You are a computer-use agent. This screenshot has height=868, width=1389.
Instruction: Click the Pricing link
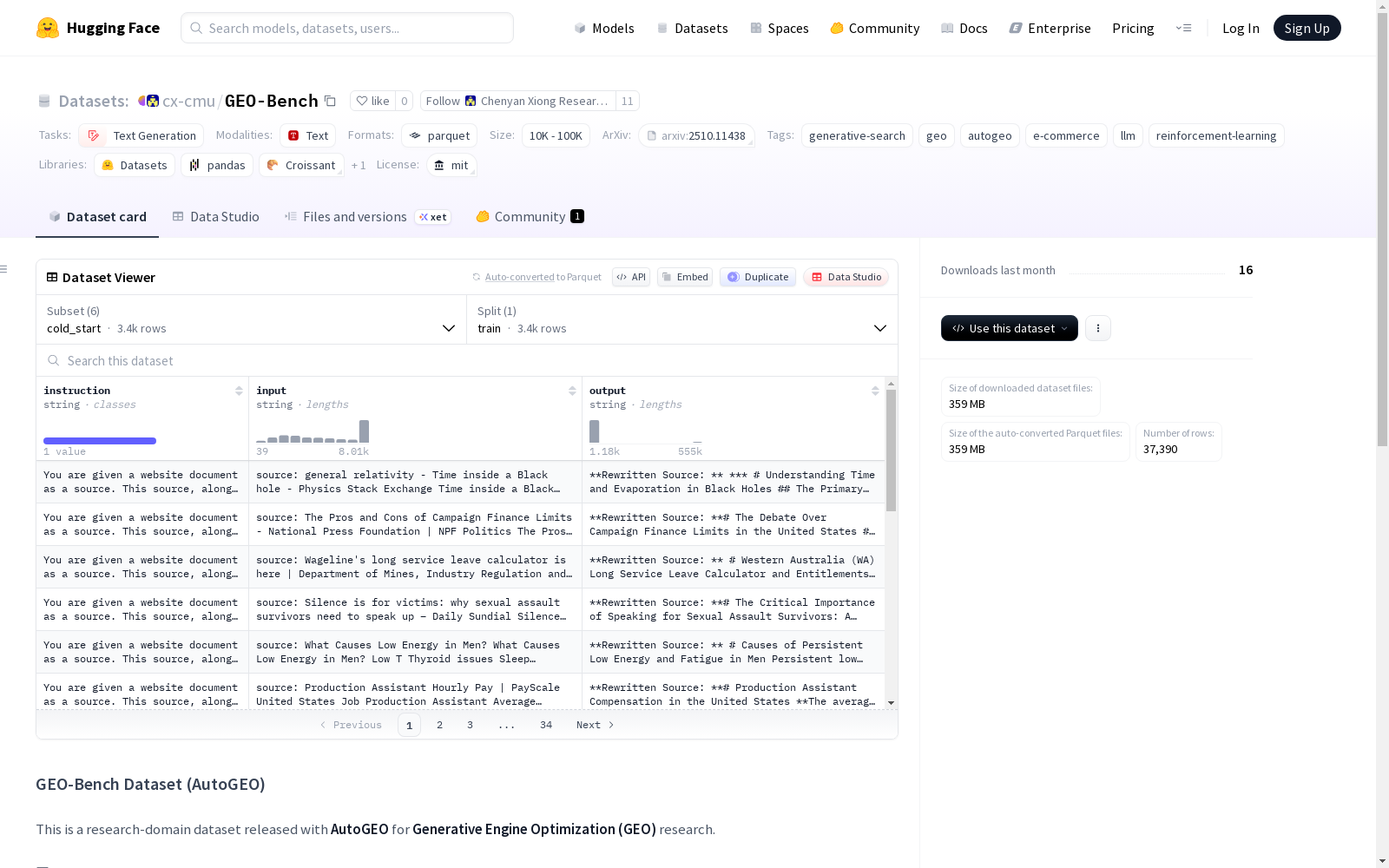pyautogui.click(x=1133, y=28)
